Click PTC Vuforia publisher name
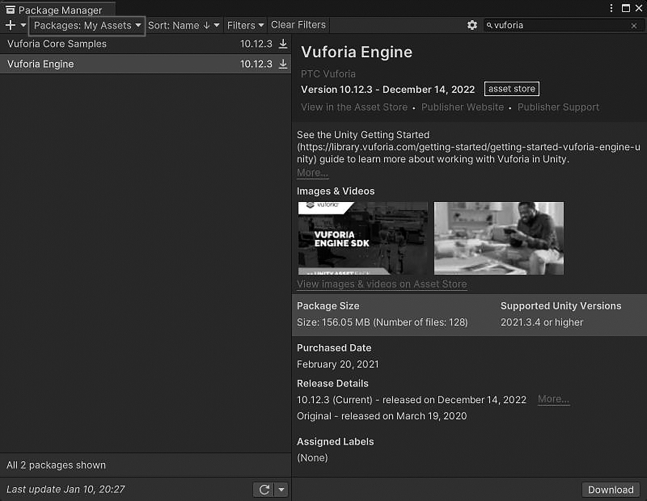647x501 pixels. [x=328, y=74]
